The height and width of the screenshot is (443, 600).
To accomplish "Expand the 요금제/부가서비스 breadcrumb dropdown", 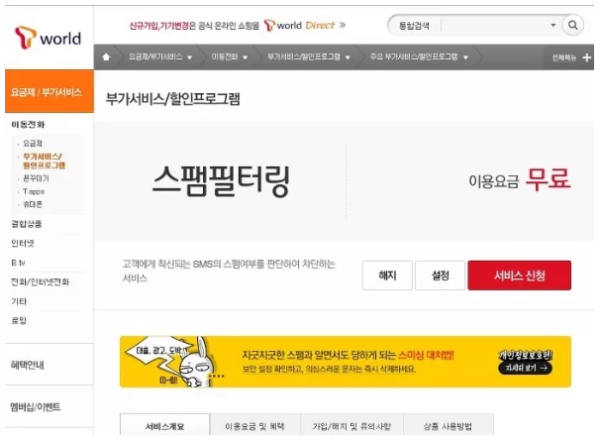I will pos(189,58).
